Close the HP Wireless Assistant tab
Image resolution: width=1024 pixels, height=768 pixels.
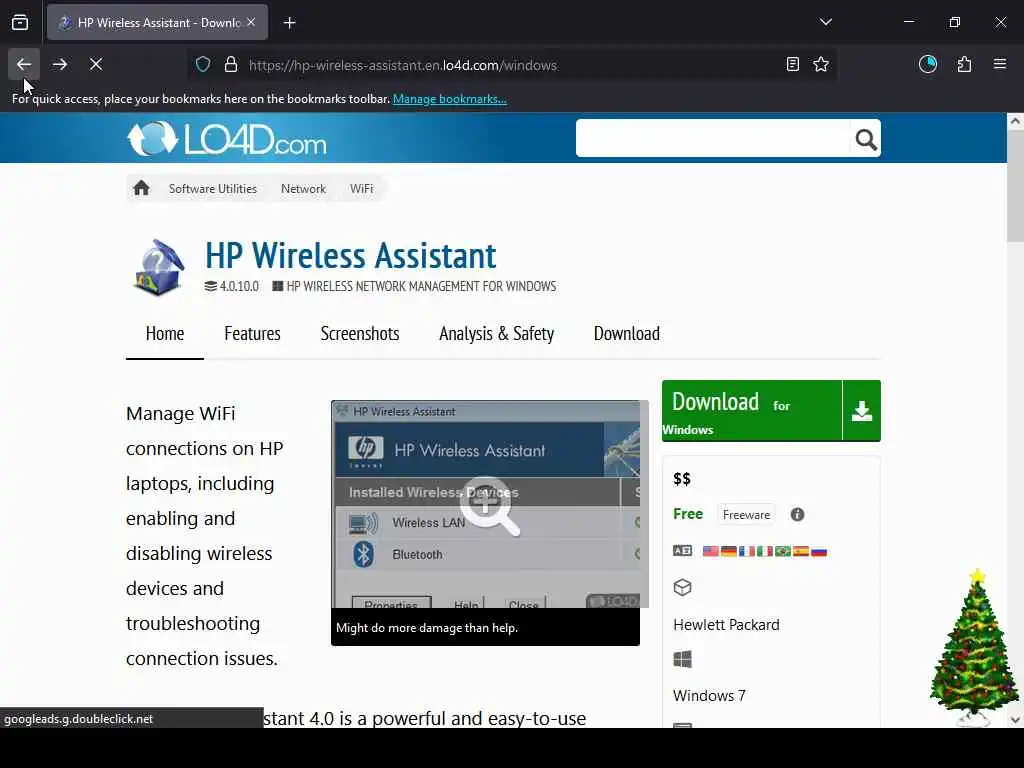point(251,22)
